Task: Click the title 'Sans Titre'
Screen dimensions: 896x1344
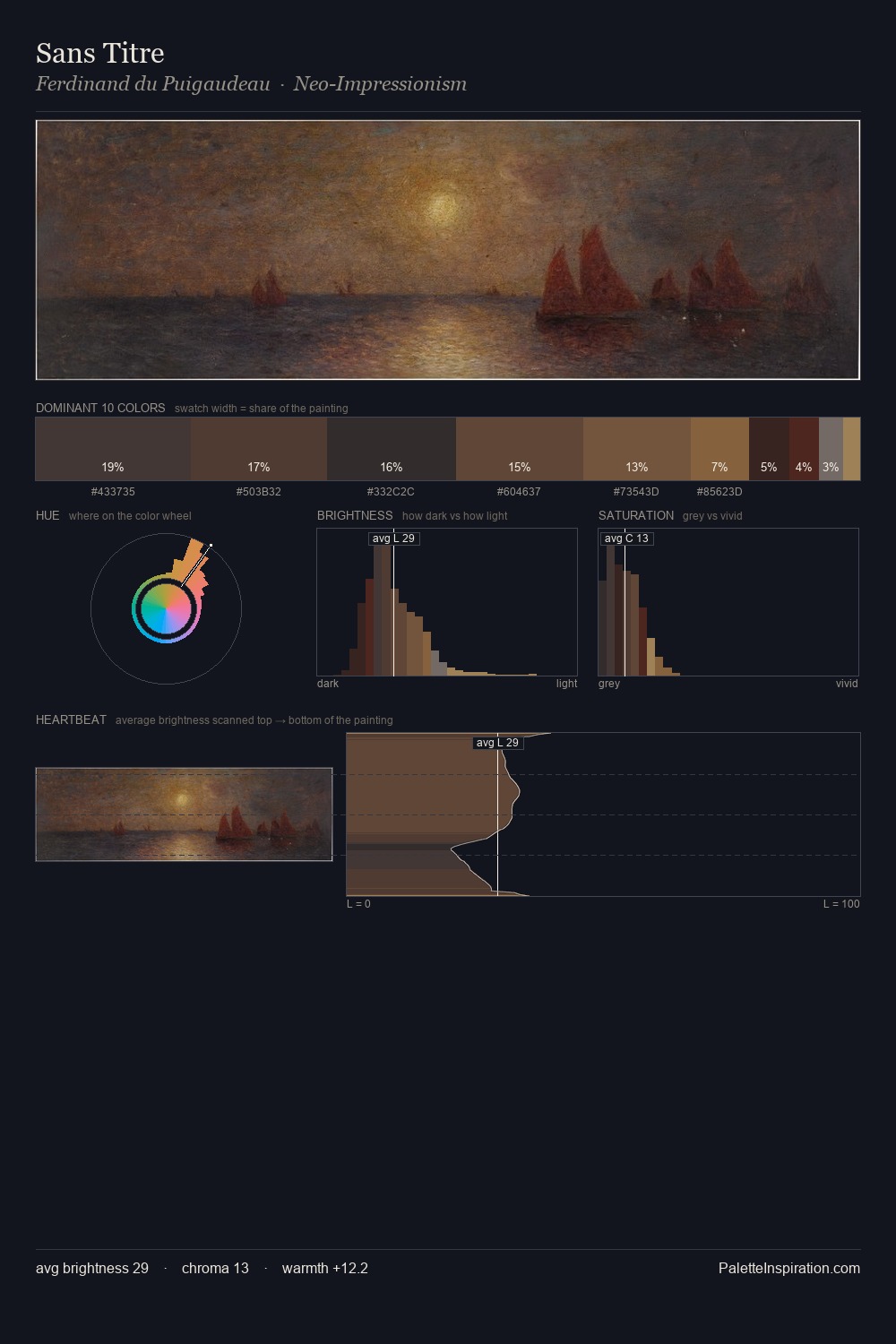Action: (100, 53)
